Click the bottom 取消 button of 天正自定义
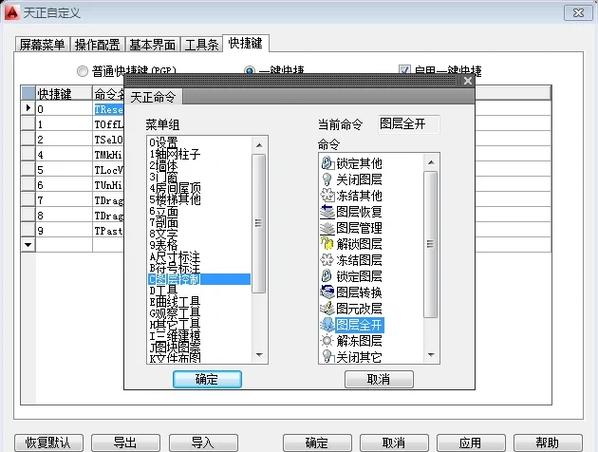Screen dimensions: 598x452 pyautogui.click(x=394, y=442)
